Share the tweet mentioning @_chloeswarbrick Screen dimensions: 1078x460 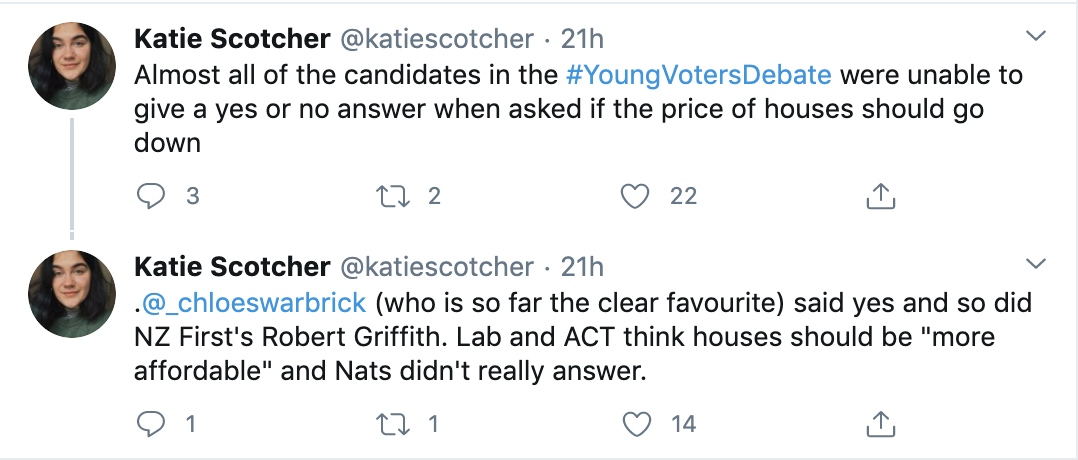(x=880, y=424)
